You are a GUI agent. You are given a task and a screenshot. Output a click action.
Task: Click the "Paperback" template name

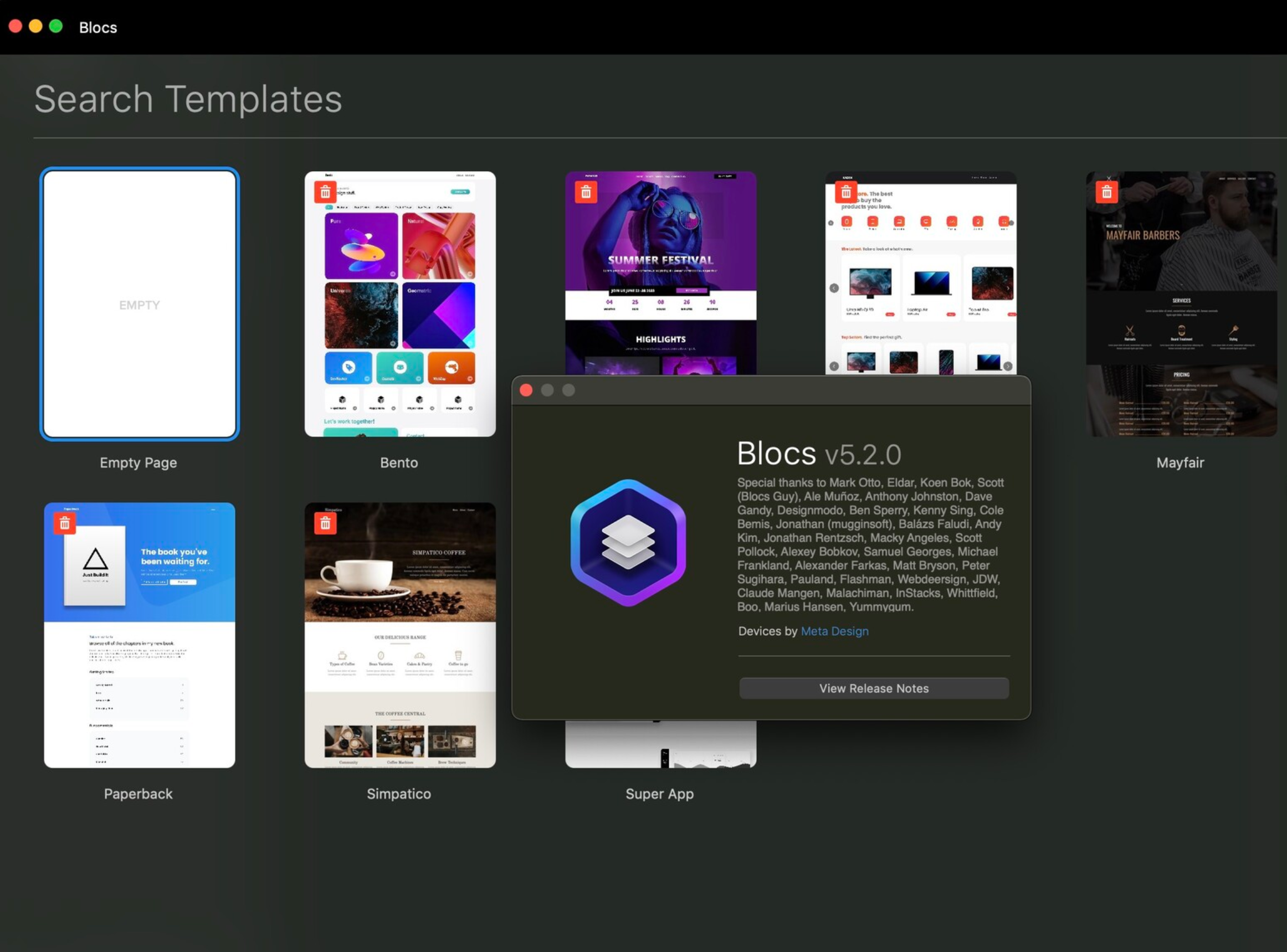(139, 794)
